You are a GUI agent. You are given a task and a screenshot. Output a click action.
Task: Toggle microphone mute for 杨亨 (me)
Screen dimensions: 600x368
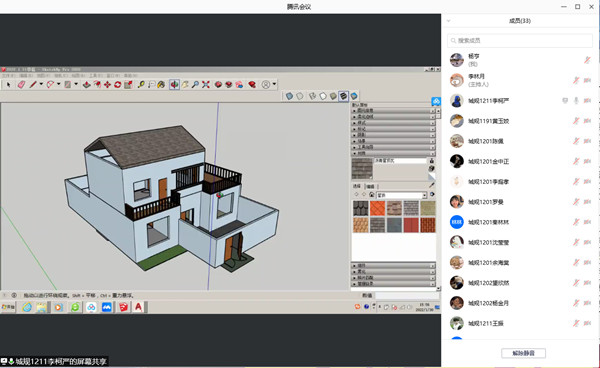587,60
